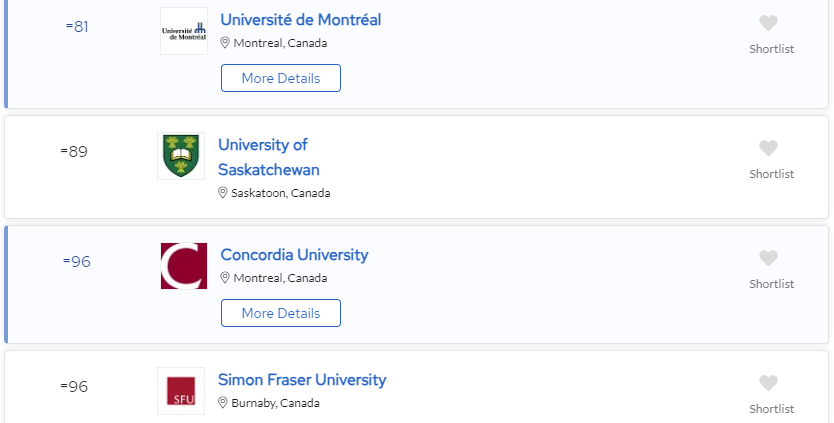Click location pin under Université de Montréal
Image resolution: width=834 pixels, height=423 pixels.
(225, 43)
